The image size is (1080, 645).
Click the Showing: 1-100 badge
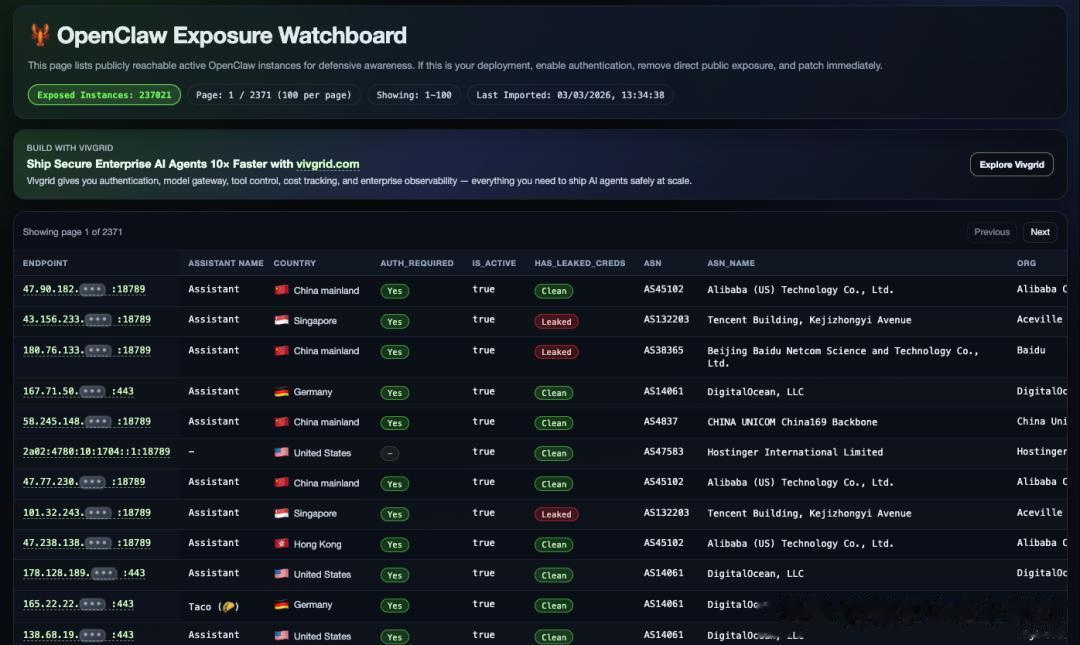tap(414, 95)
